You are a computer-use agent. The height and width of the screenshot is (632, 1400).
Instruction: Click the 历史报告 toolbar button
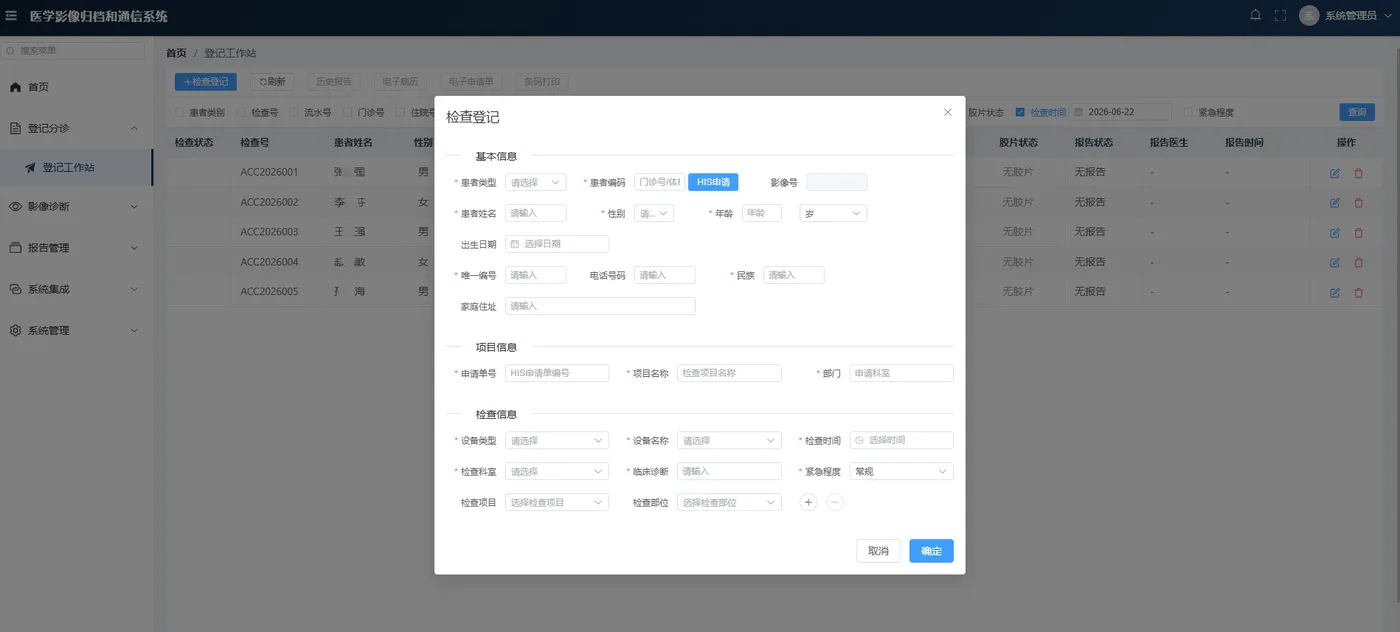(x=334, y=82)
